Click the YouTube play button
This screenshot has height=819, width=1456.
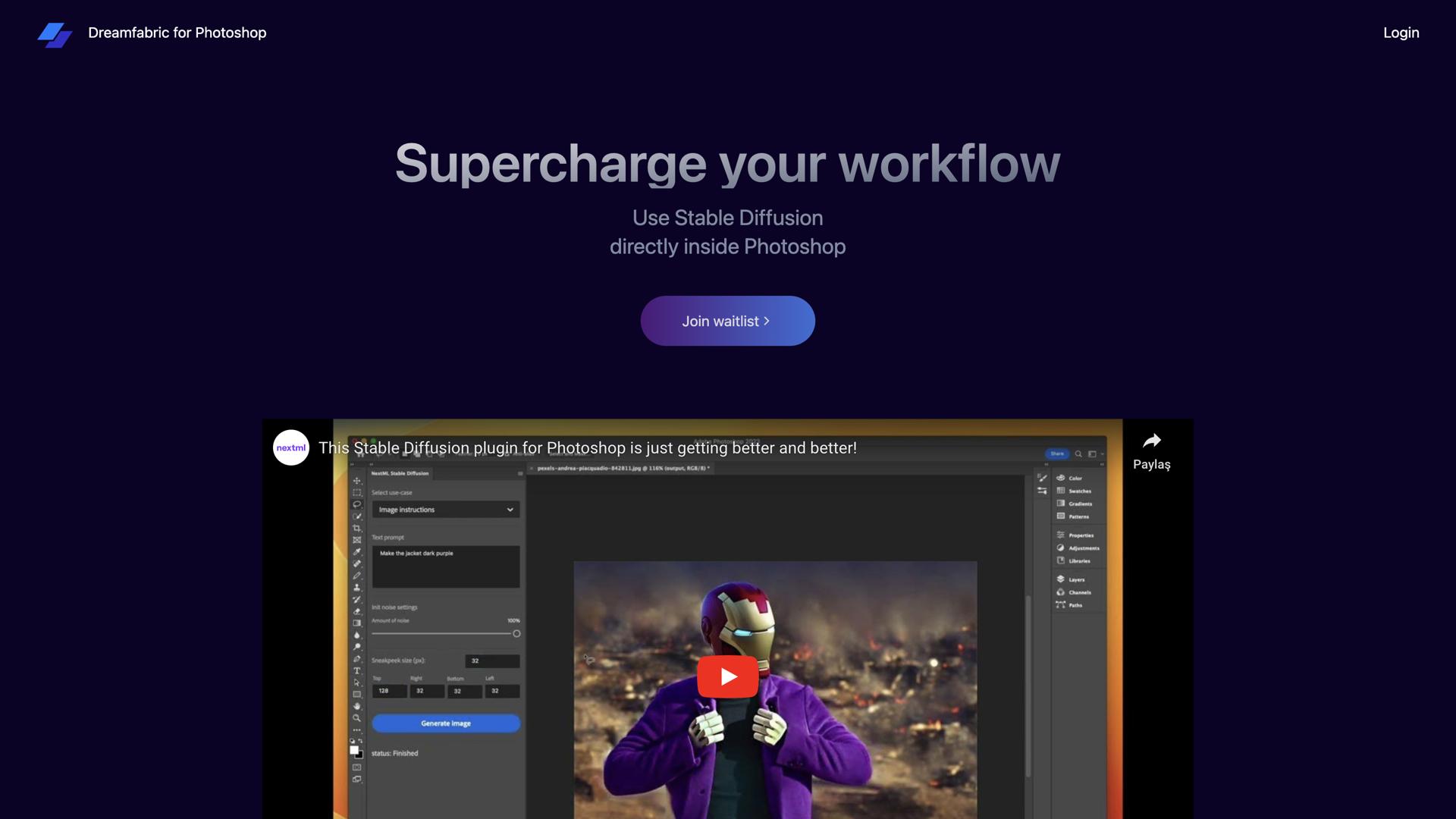pos(727,676)
